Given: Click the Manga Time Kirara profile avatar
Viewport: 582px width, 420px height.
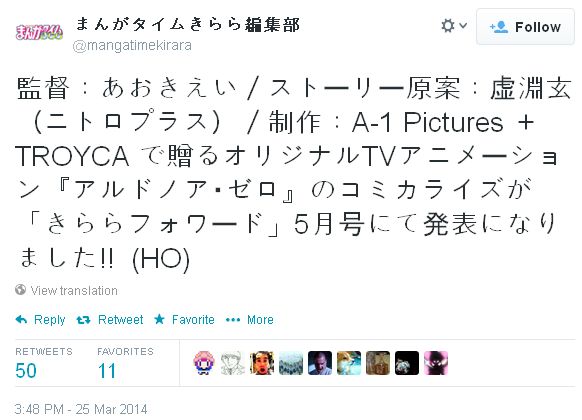Looking at the screenshot, I should pos(39,32).
